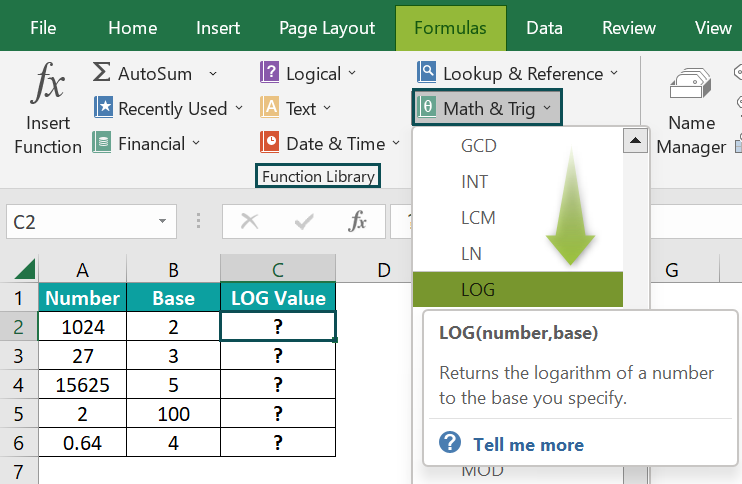Open Name Manager
Screen dimensions: 742x484
pyautogui.click(x=691, y=111)
